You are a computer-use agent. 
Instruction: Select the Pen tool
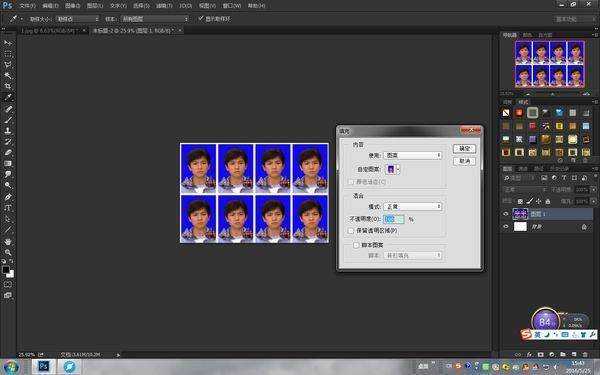point(8,197)
